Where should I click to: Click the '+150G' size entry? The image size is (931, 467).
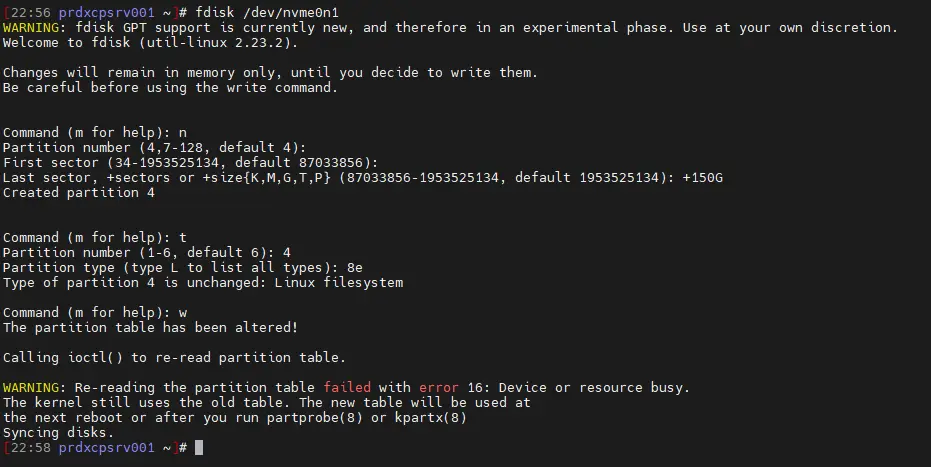[702, 178]
